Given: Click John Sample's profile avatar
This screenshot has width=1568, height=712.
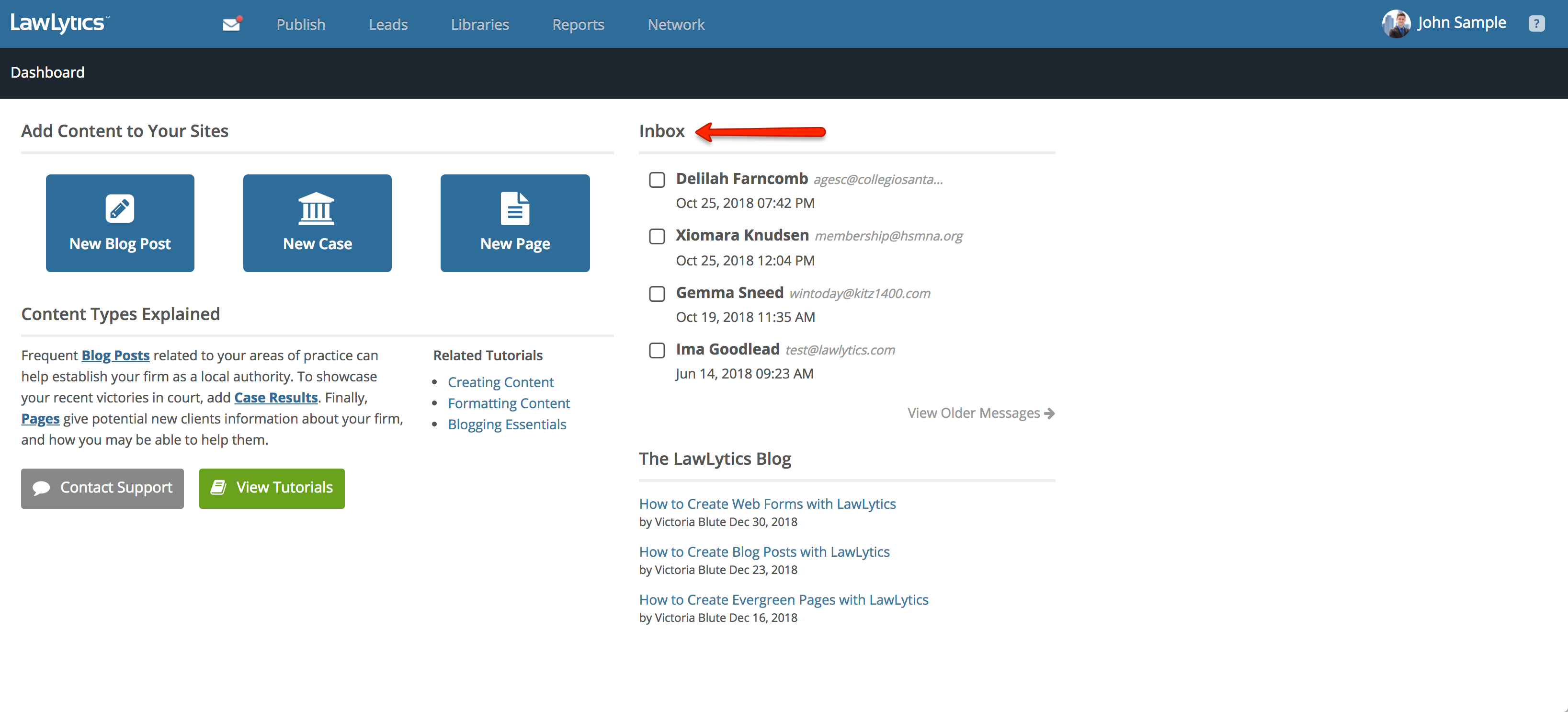Looking at the screenshot, I should tap(1396, 24).
